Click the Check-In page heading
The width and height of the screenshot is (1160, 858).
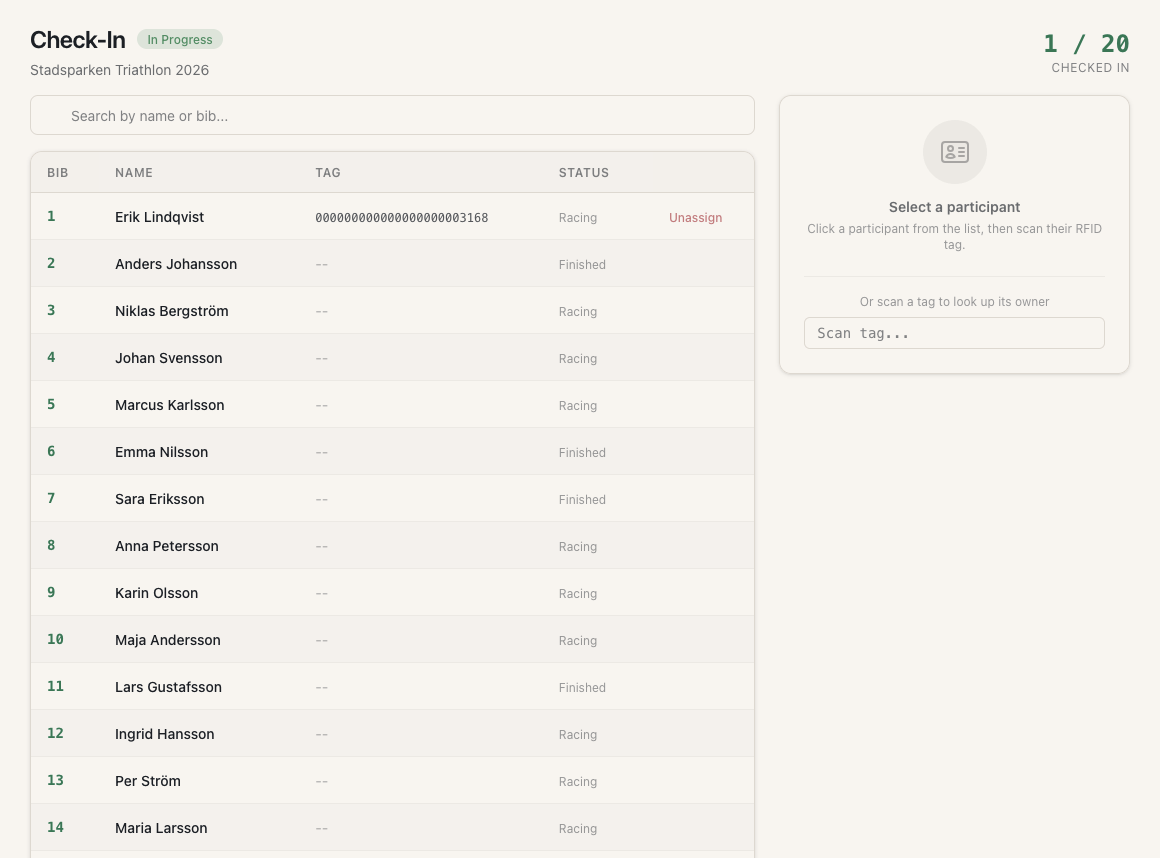coord(78,40)
